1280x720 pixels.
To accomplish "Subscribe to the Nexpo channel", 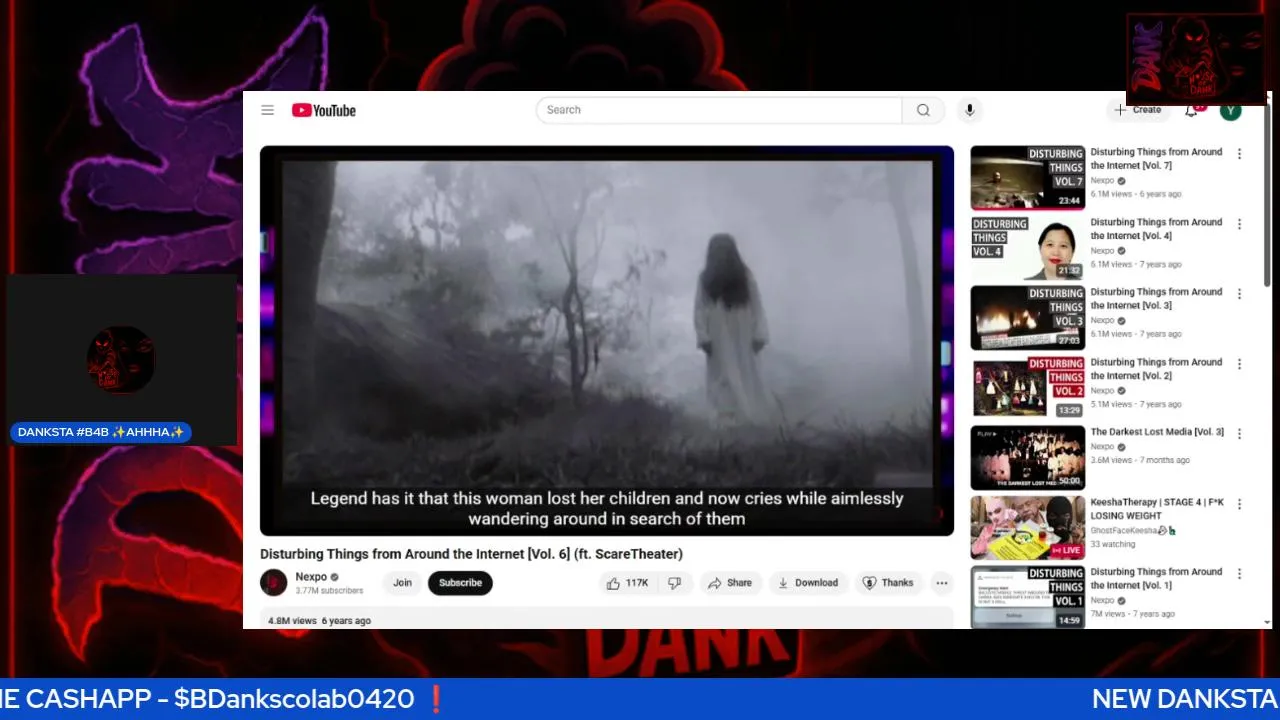I will coord(460,583).
